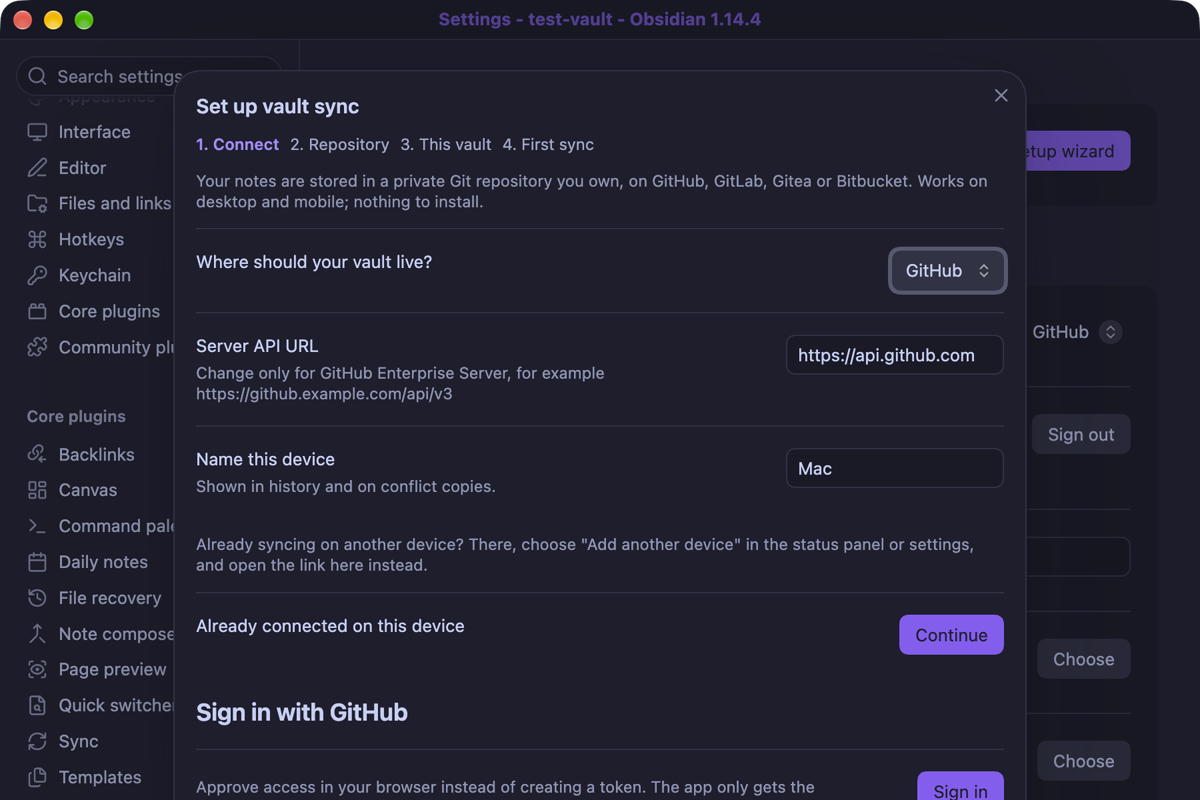Open Backlinks plugin settings
The image size is (1200, 800).
point(98,454)
